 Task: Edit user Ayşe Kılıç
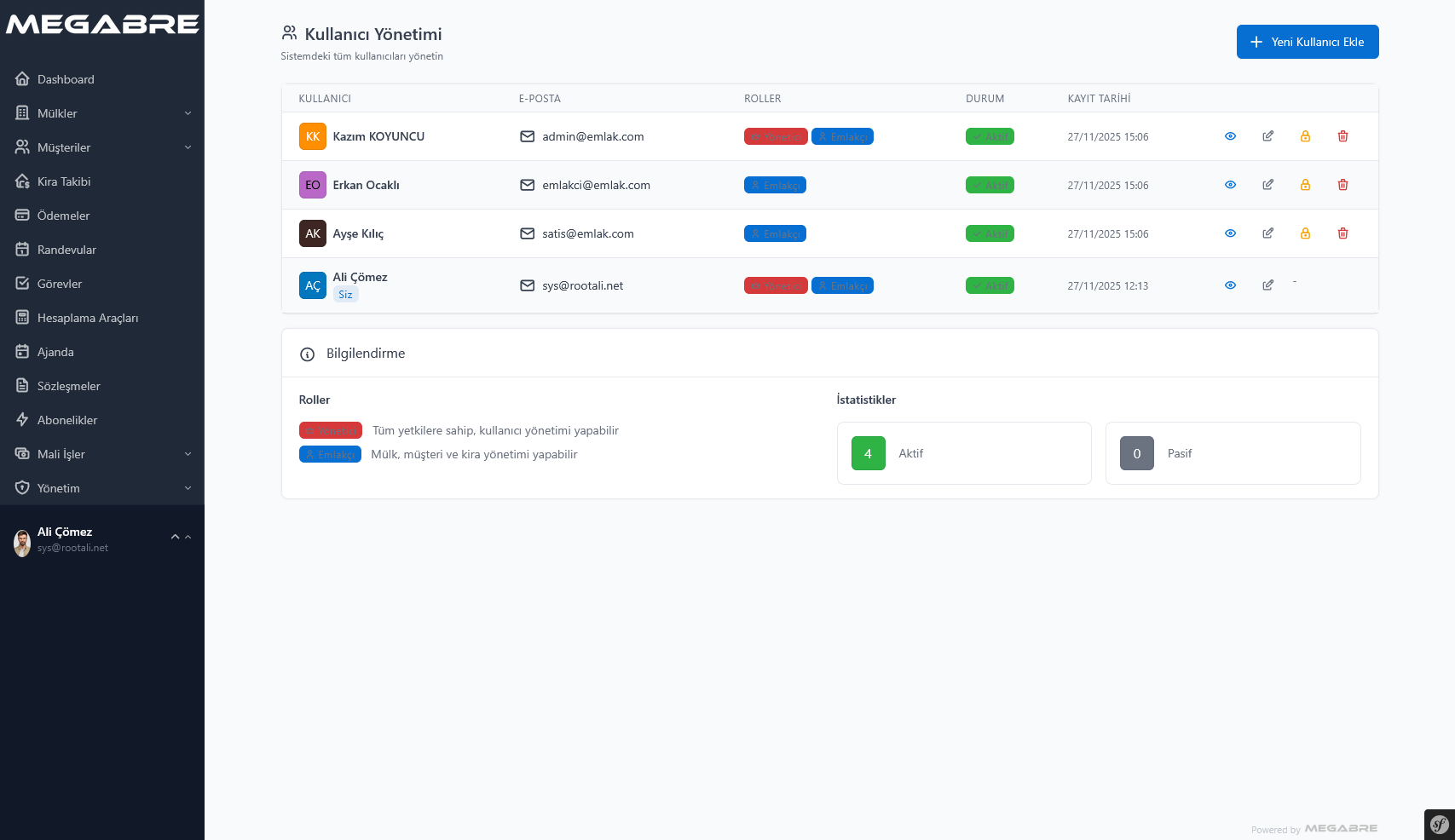tap(1267, 233)
